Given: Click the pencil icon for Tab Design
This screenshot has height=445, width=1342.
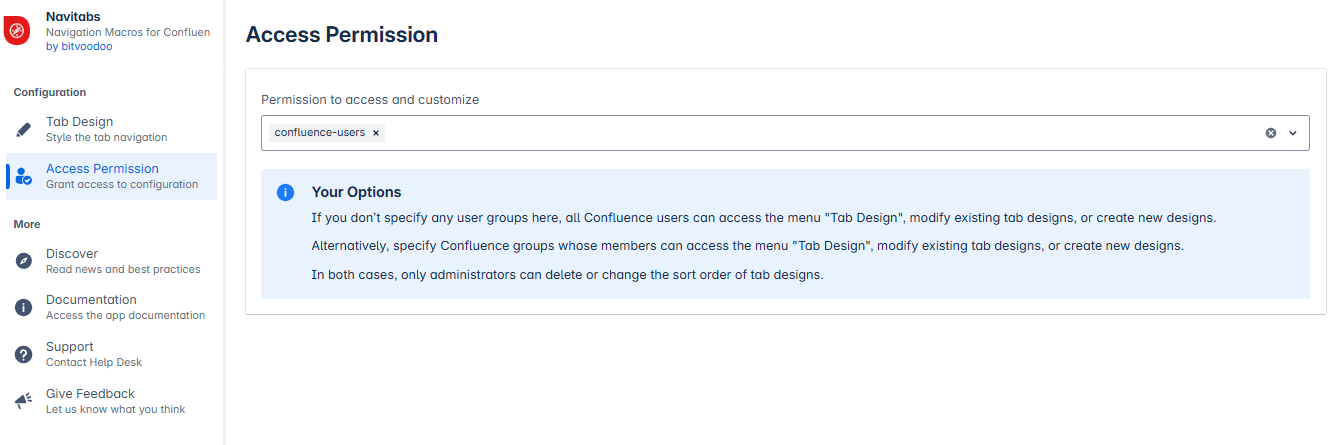Looking at the screenshot, I should point(24,130).
